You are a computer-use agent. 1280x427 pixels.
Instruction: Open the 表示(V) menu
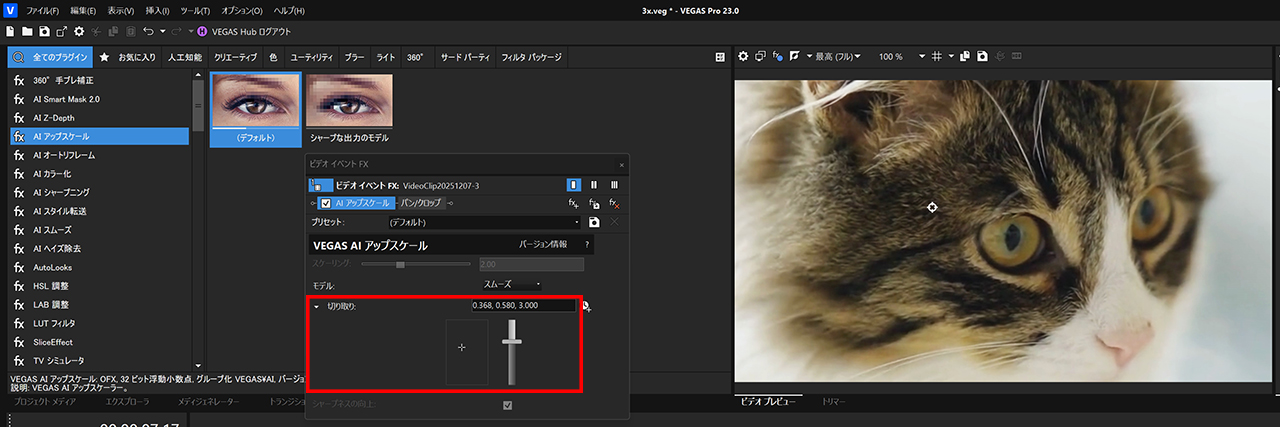123,10
